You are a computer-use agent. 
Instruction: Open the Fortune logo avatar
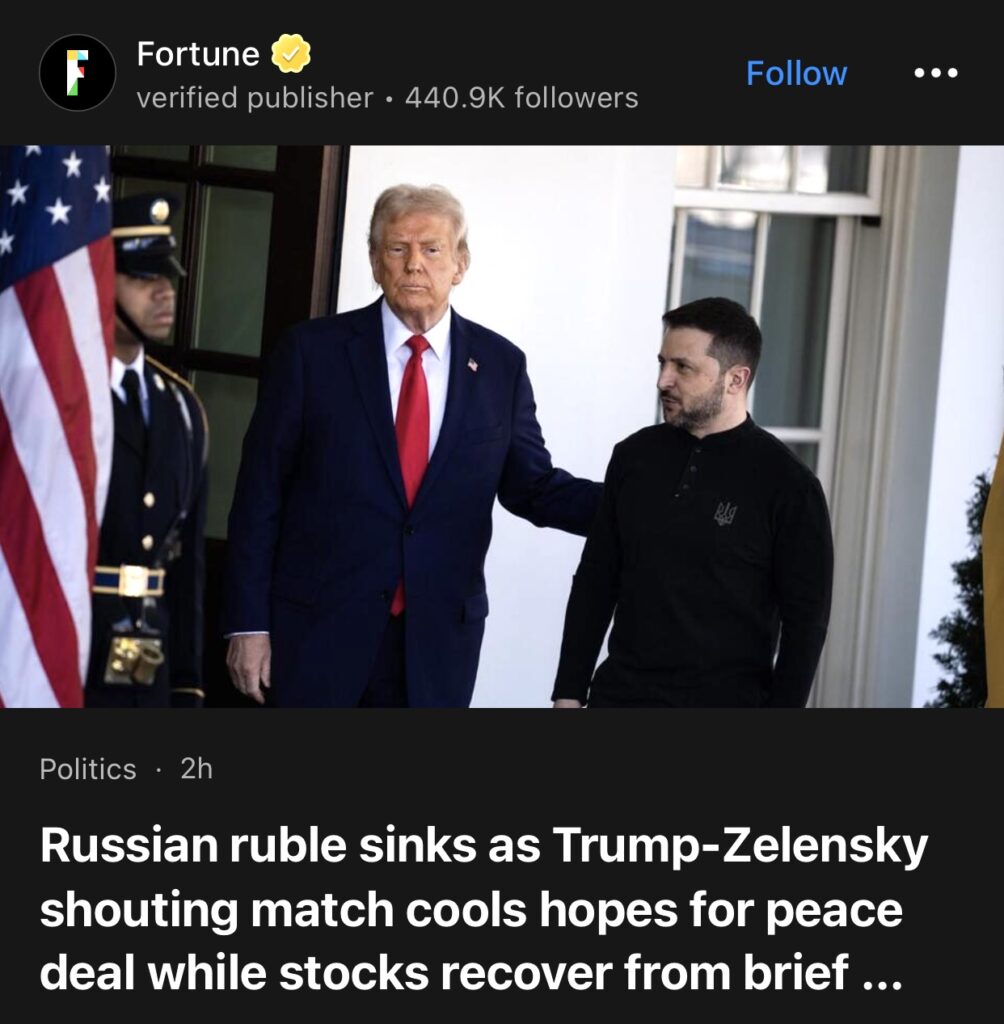77,72
